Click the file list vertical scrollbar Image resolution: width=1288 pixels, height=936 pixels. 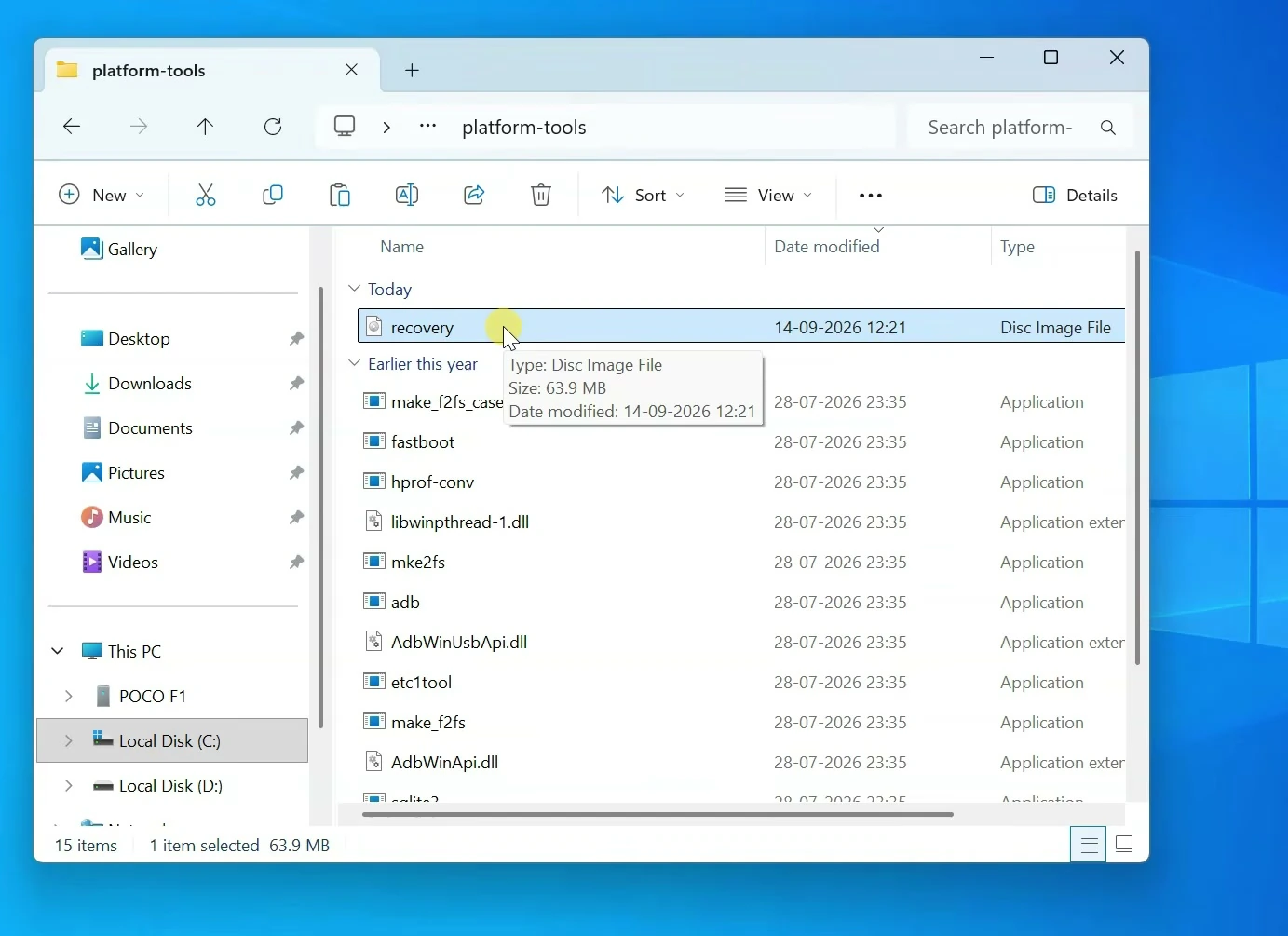(x=1137, y=456)
